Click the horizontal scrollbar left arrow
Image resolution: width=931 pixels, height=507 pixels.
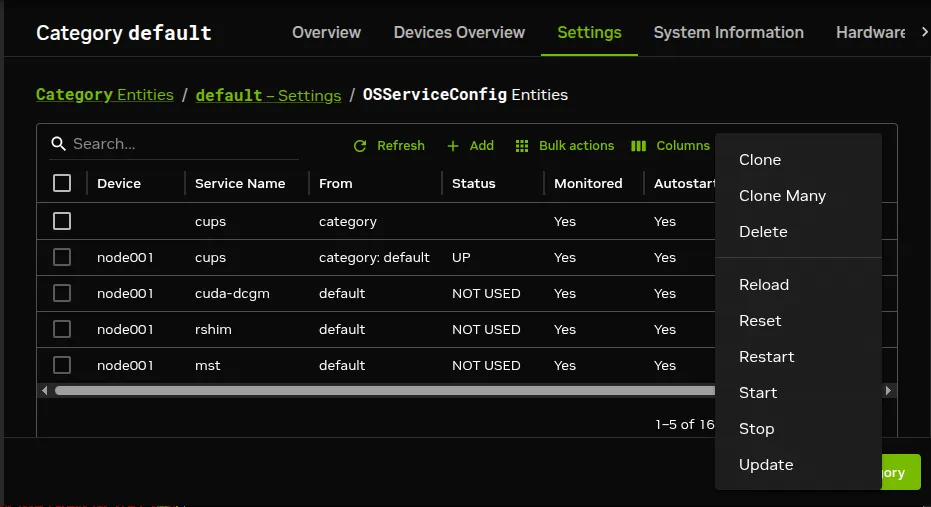pyautogui.click(x=45, y=391)
